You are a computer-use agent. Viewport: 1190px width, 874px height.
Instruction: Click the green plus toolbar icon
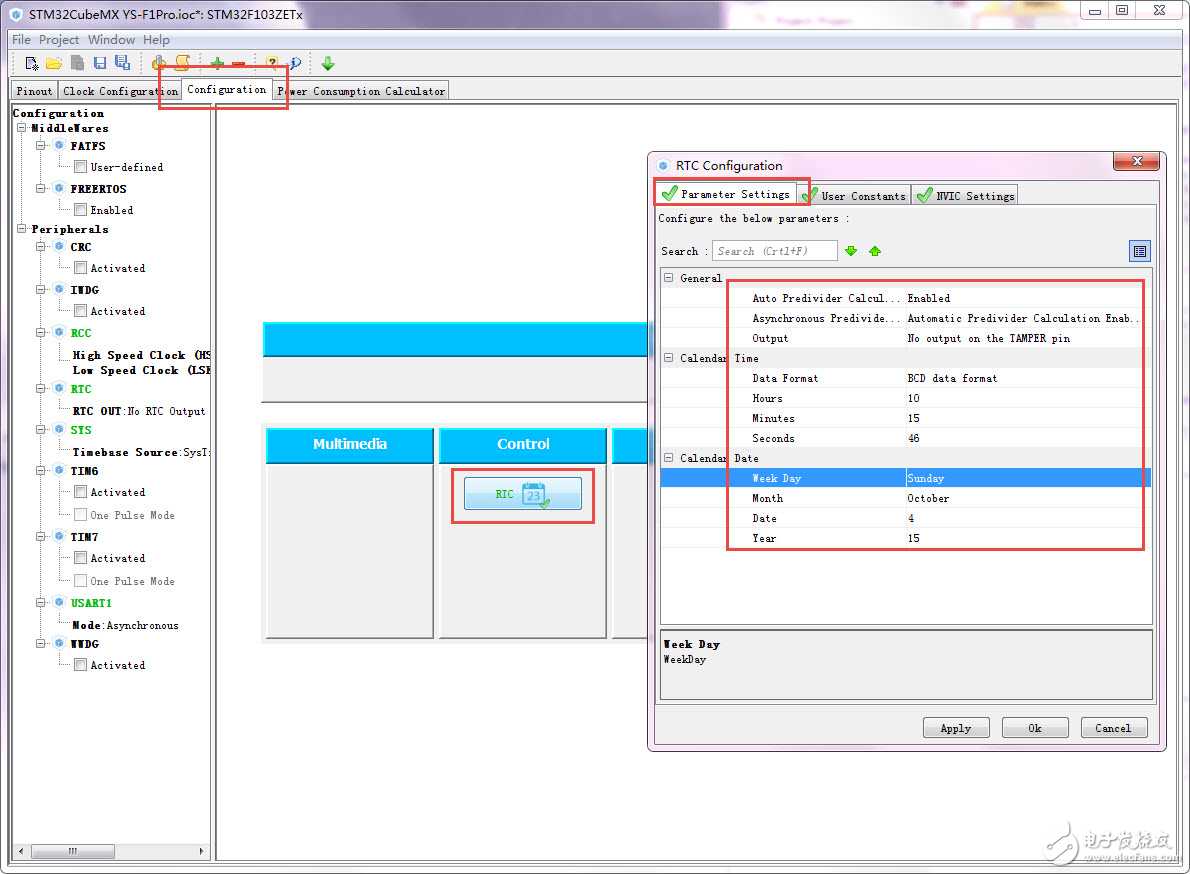click(217, 64)
